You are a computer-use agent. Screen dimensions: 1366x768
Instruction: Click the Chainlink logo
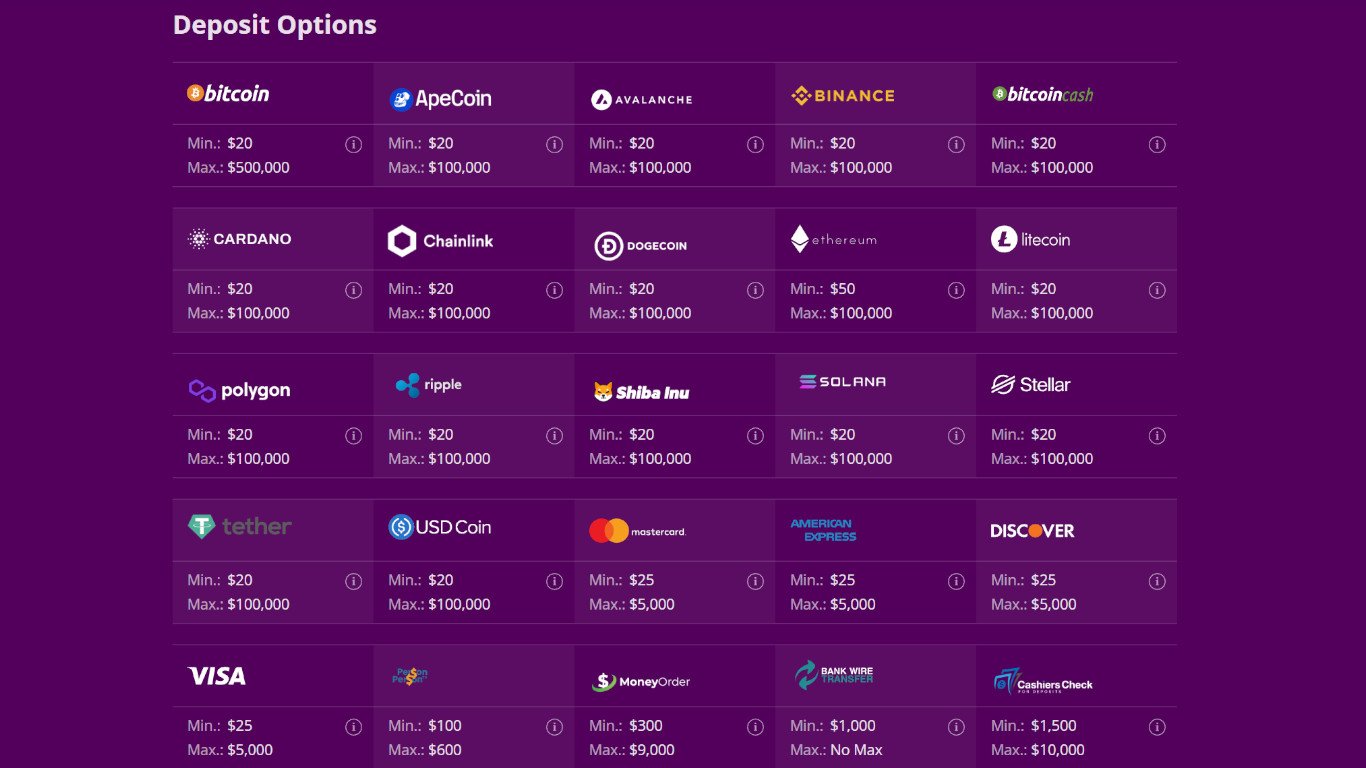click(x=440, y=241)
